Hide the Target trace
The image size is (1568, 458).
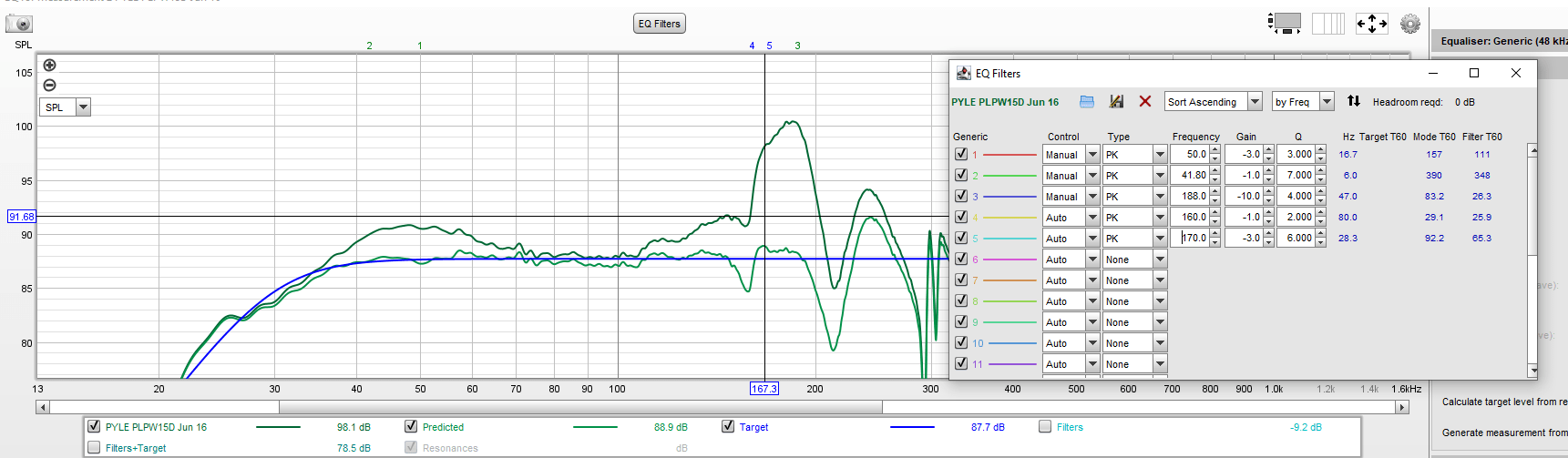[x=728, y=426]
